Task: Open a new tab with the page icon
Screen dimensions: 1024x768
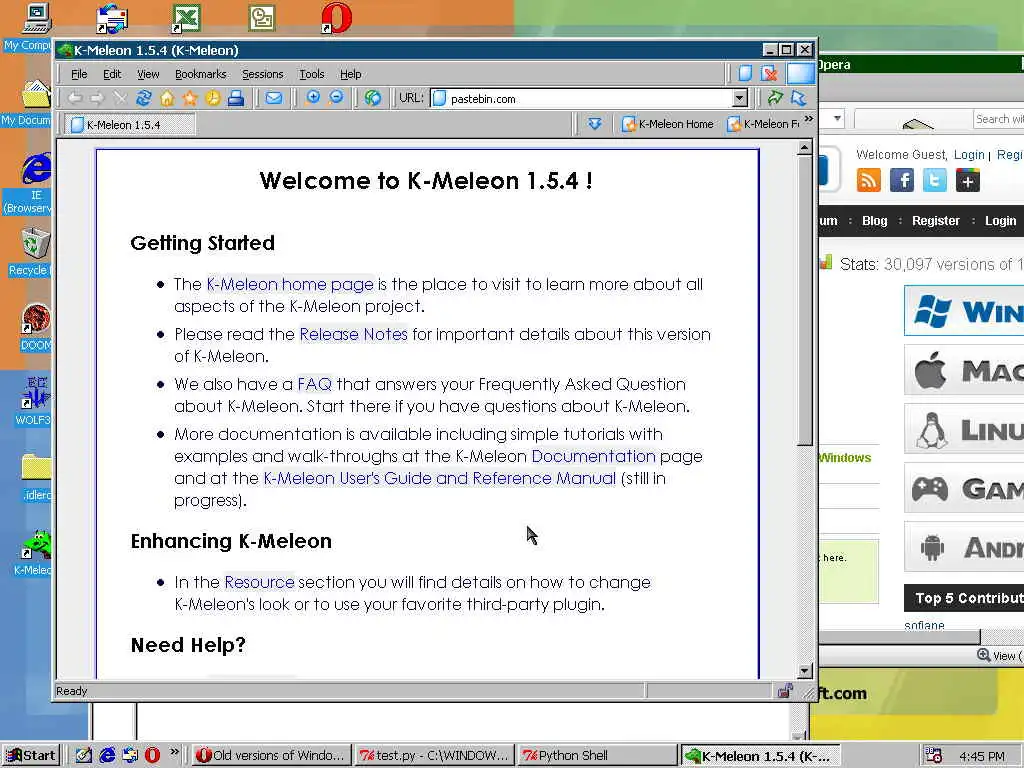Action: [745, 73]
